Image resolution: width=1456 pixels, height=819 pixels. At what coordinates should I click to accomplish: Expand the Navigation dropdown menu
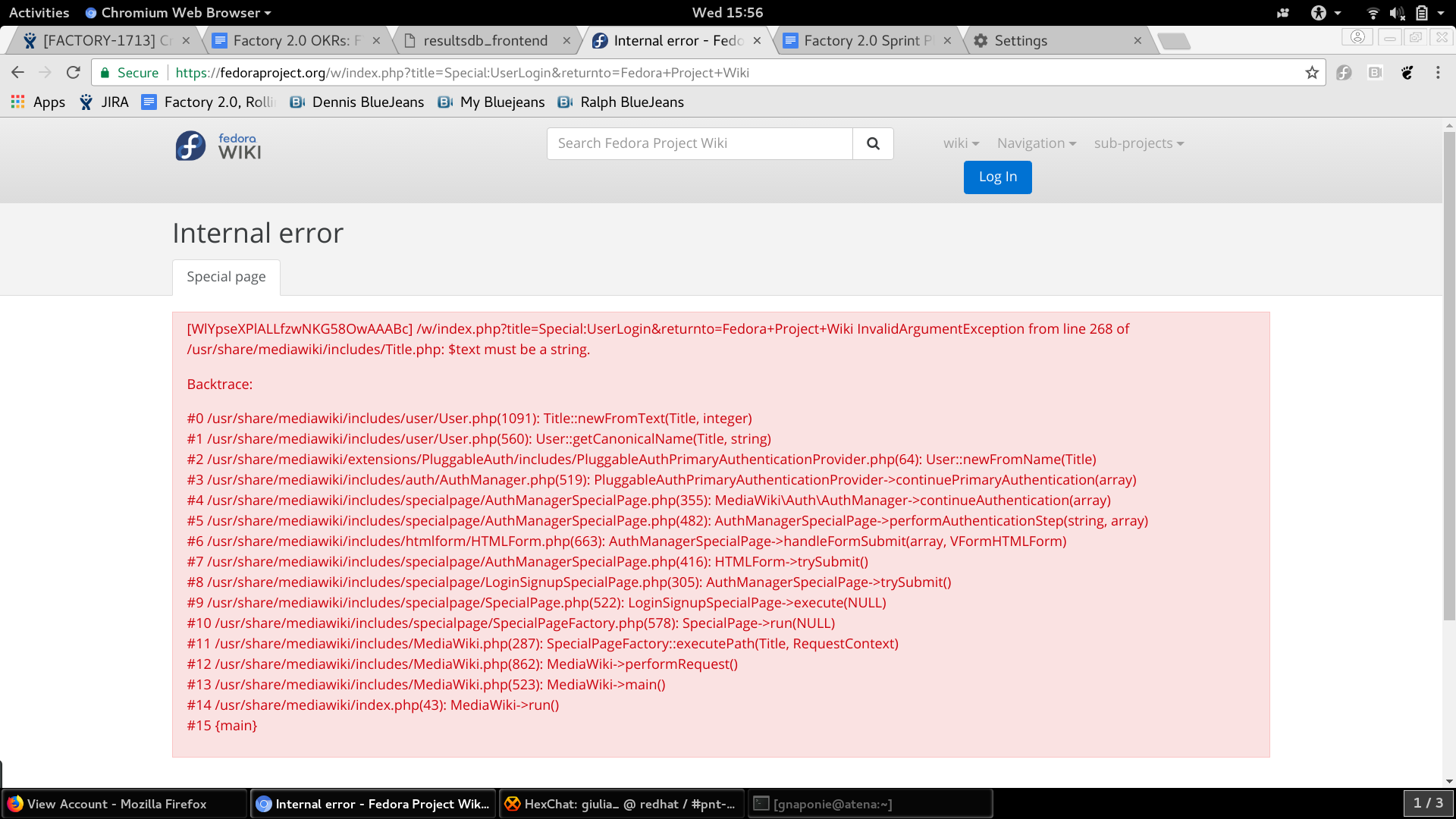(x=1036, y=143)
